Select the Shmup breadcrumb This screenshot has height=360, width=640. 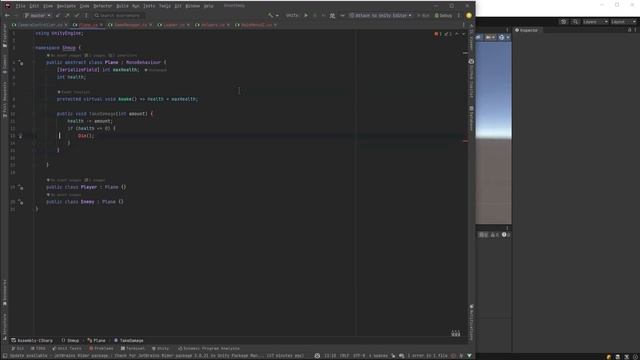[x=70, y=340]
